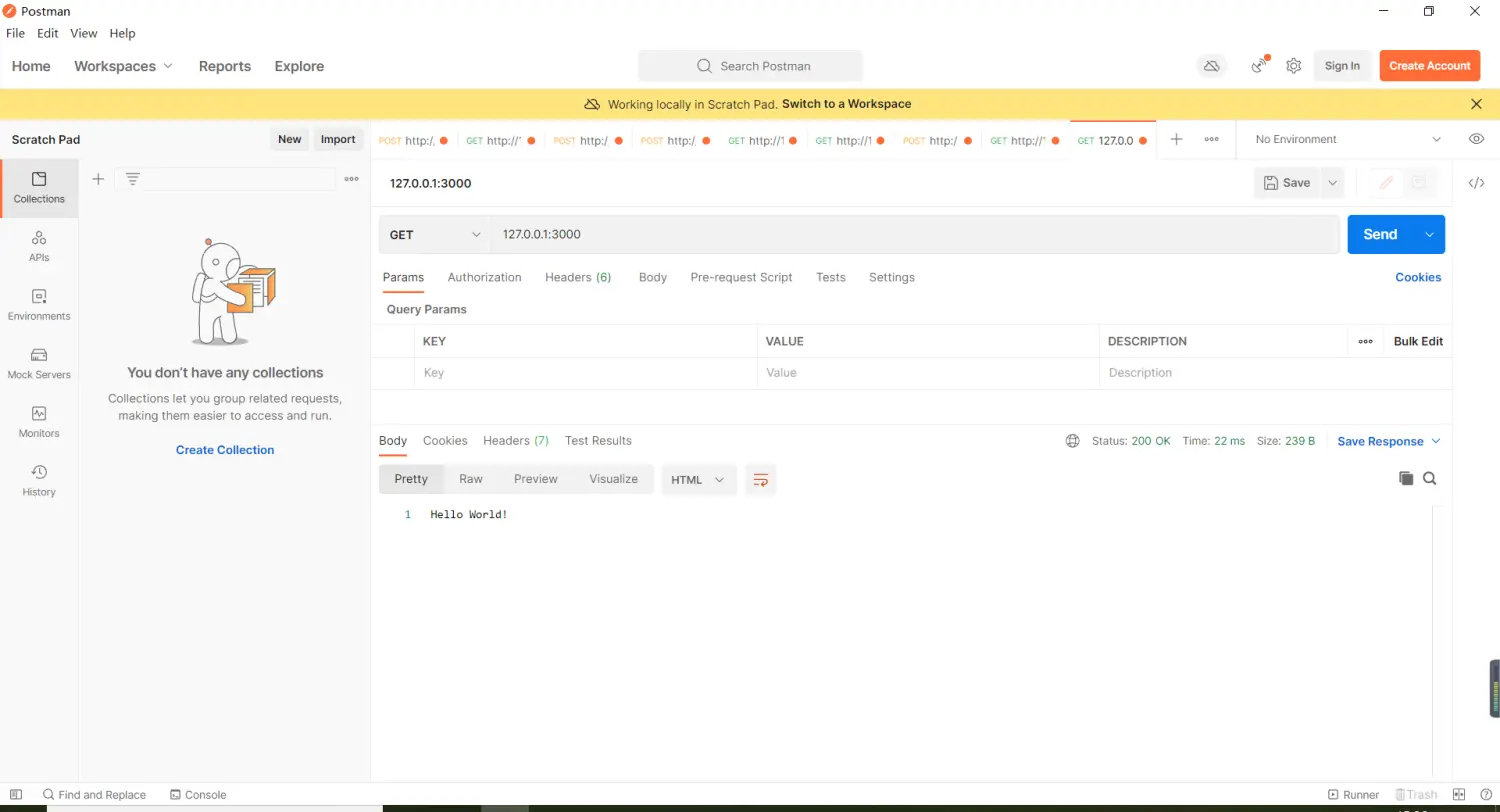Open the settings gear icon
1500x812 pixels.
pos(1293,66)
